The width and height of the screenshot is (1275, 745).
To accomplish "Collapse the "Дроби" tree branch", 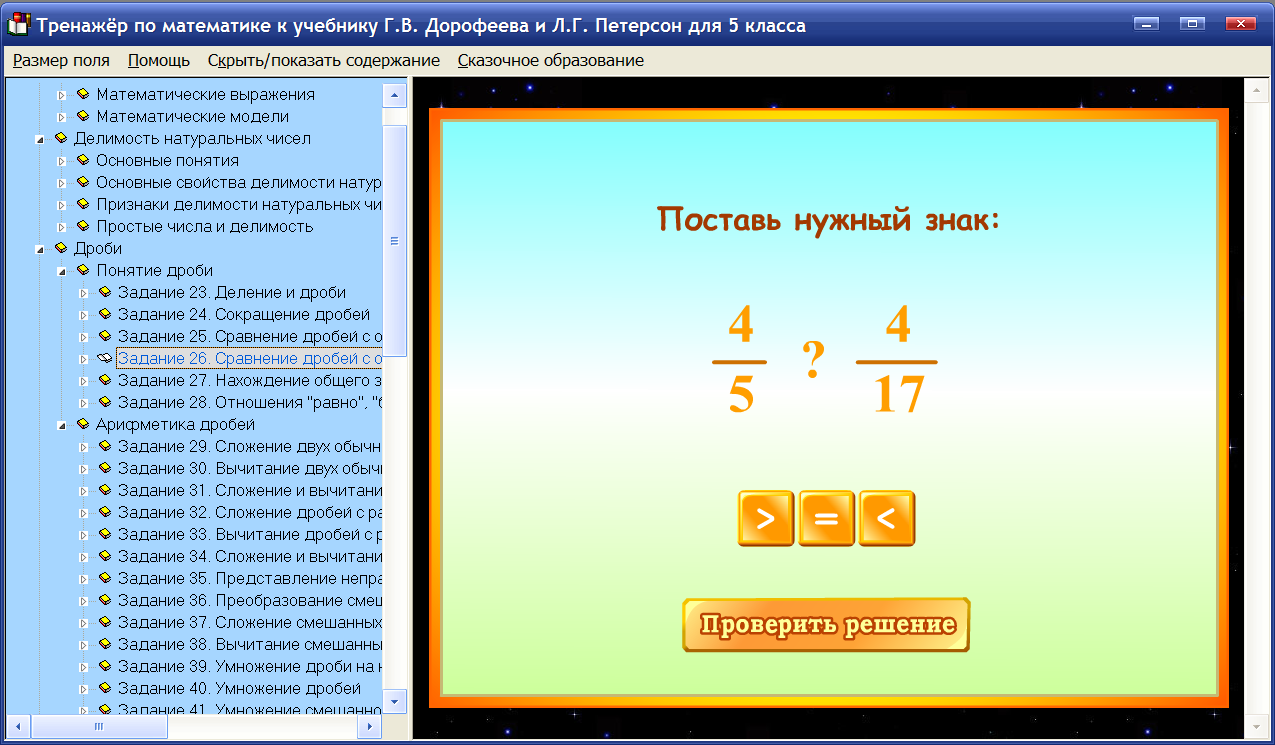I will 41,248.
